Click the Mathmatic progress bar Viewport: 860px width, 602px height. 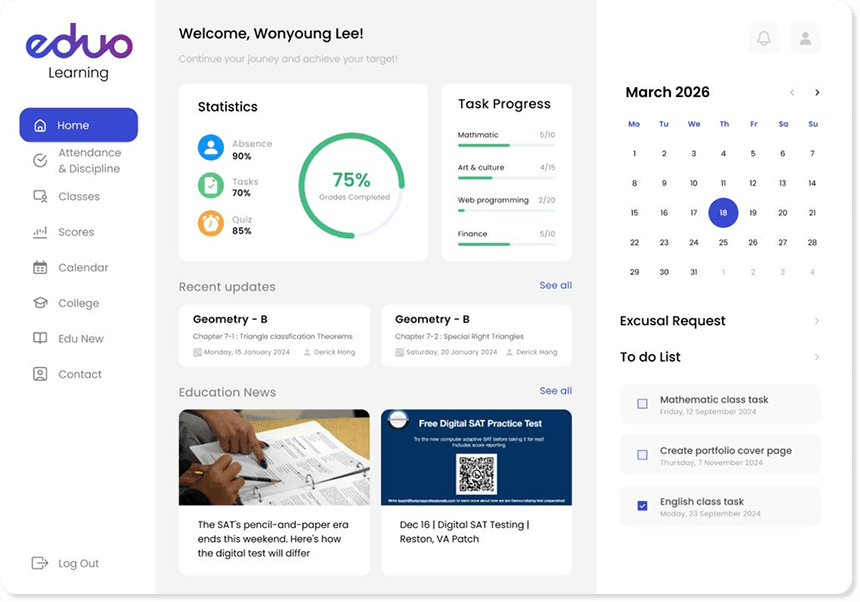(x=506, y=145)
